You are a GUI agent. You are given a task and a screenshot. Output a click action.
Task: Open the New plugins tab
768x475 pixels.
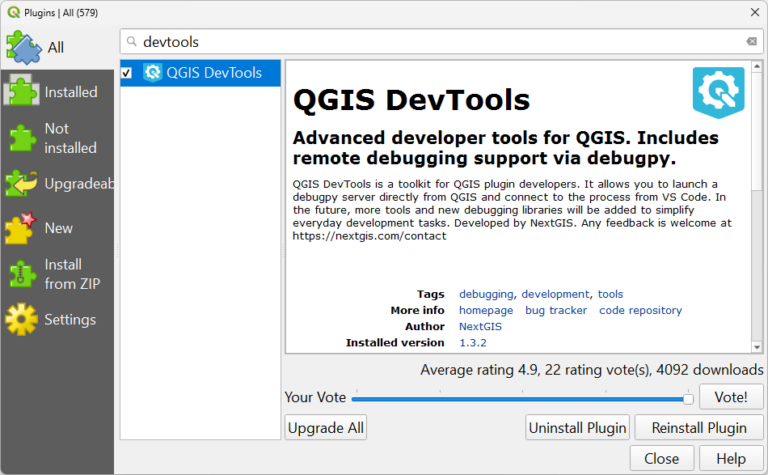(x=57, y=228)
